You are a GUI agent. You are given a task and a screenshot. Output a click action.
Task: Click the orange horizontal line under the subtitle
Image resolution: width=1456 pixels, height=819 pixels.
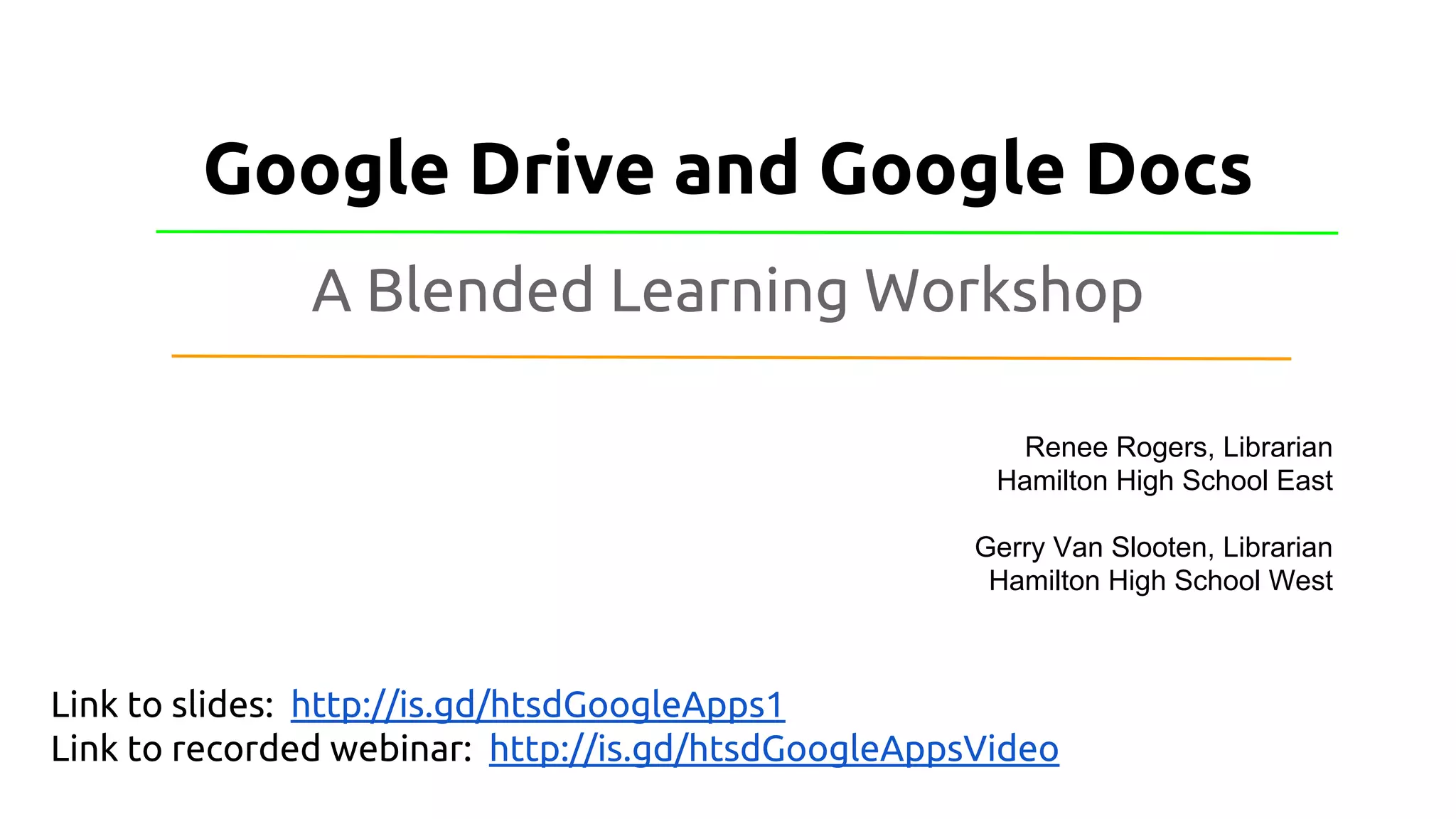(x=731, y=357)
